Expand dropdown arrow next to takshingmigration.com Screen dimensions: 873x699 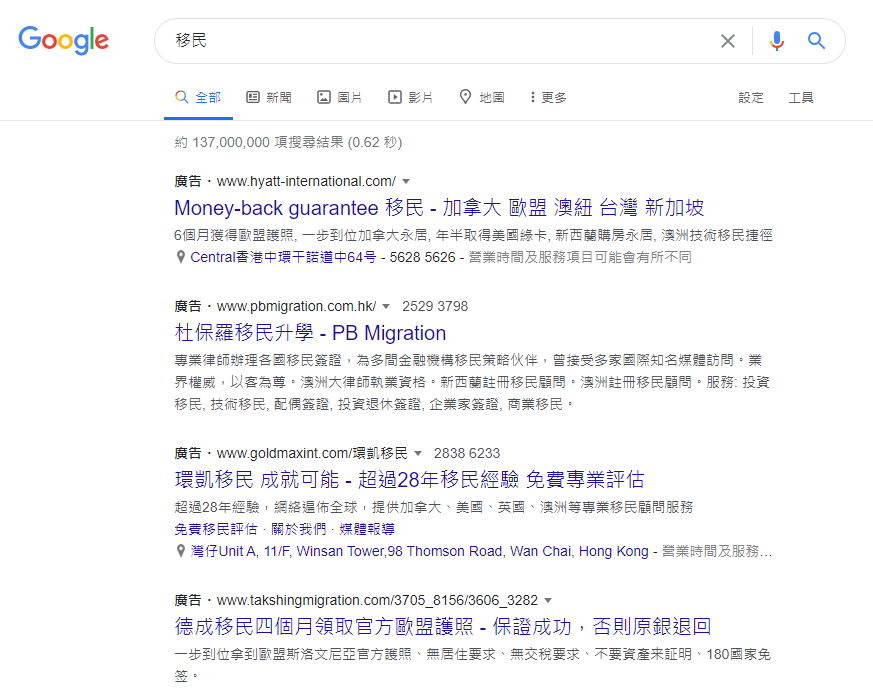coord(548,600)
